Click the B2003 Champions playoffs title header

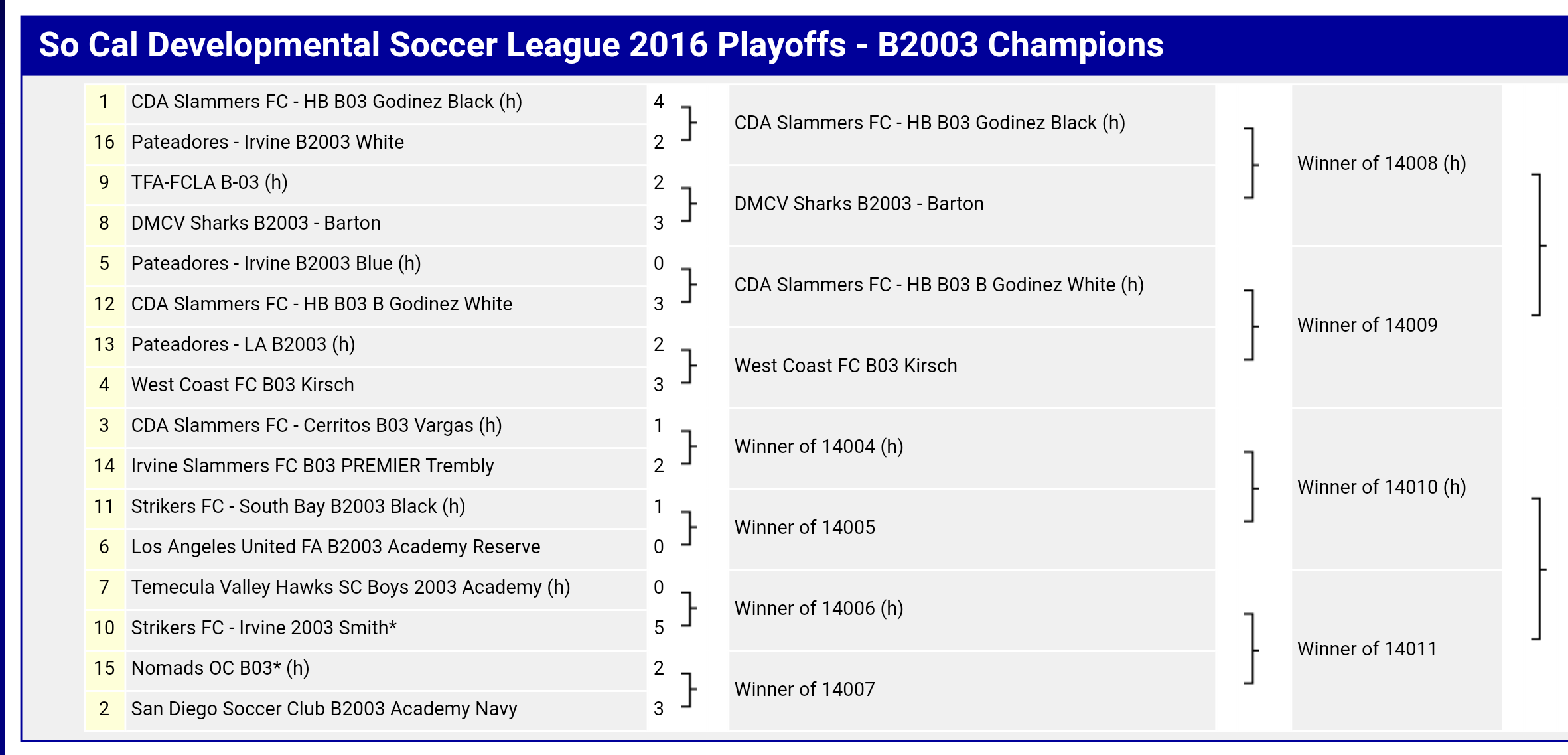[x=601, y=45]
